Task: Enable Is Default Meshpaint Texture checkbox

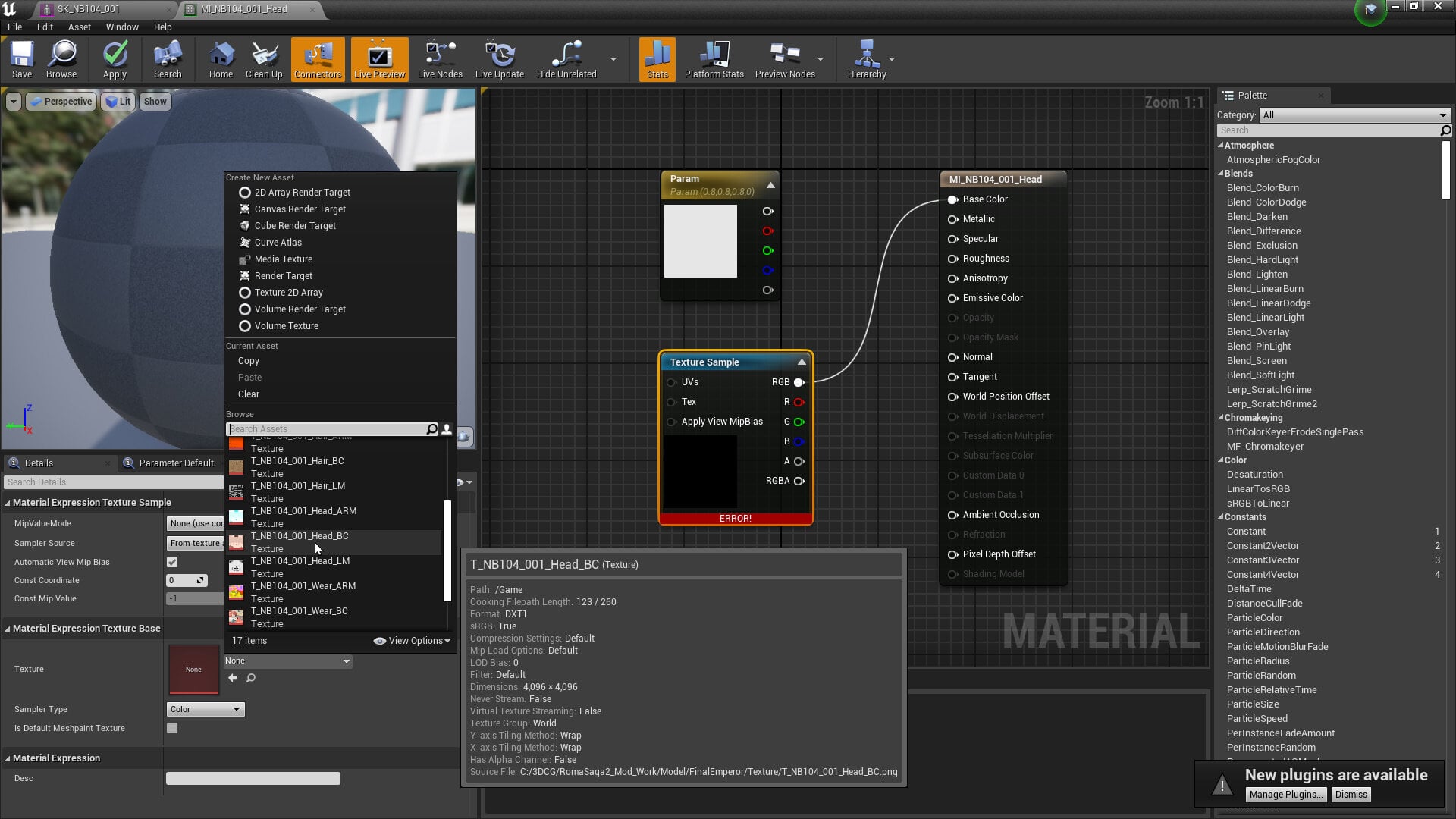Action: click(x=172, y=728)
